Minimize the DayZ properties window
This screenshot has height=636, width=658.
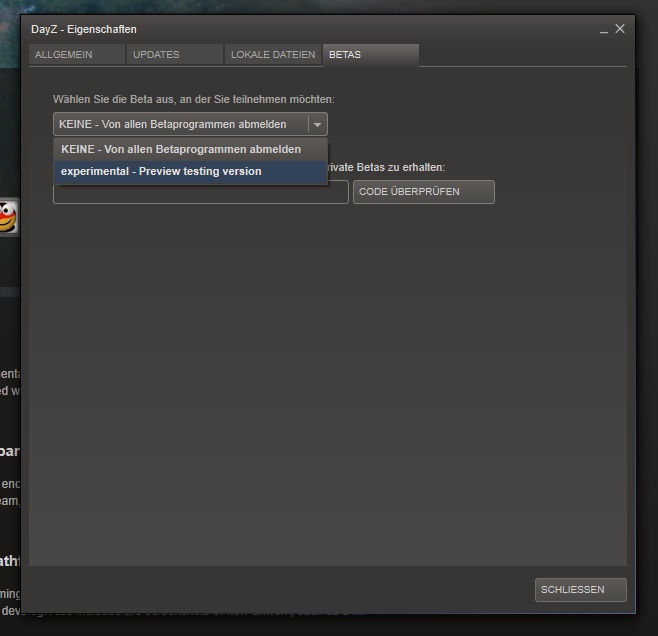pyautogui.click(x=604, y=31)
